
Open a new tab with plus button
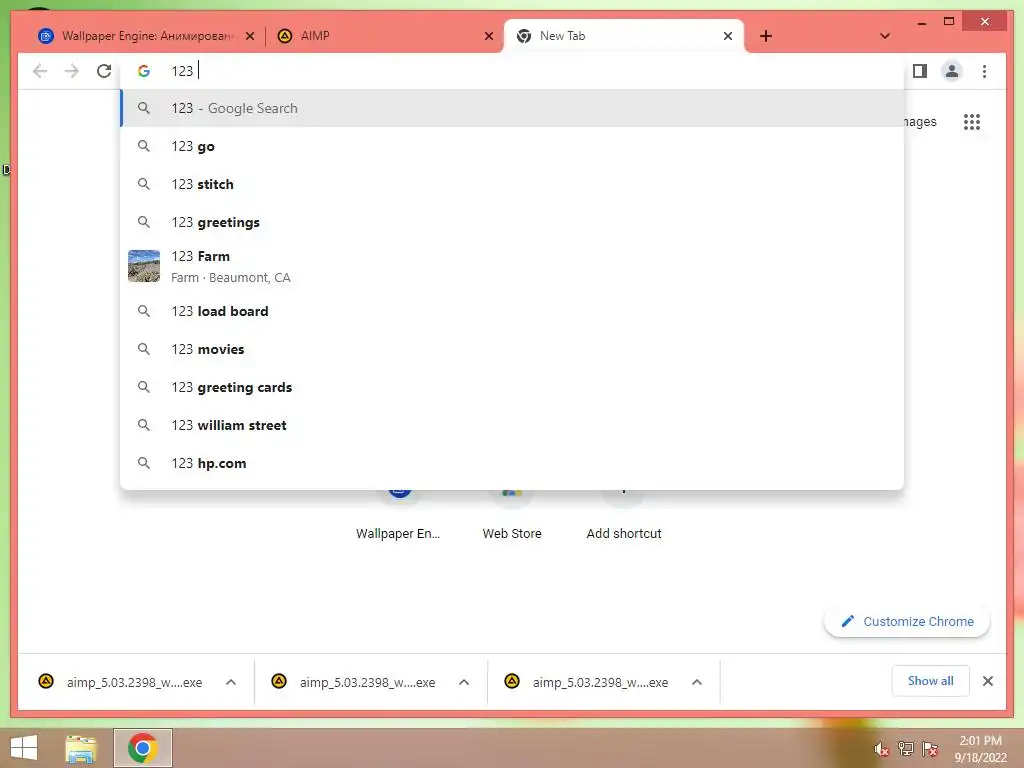(766, 36)
